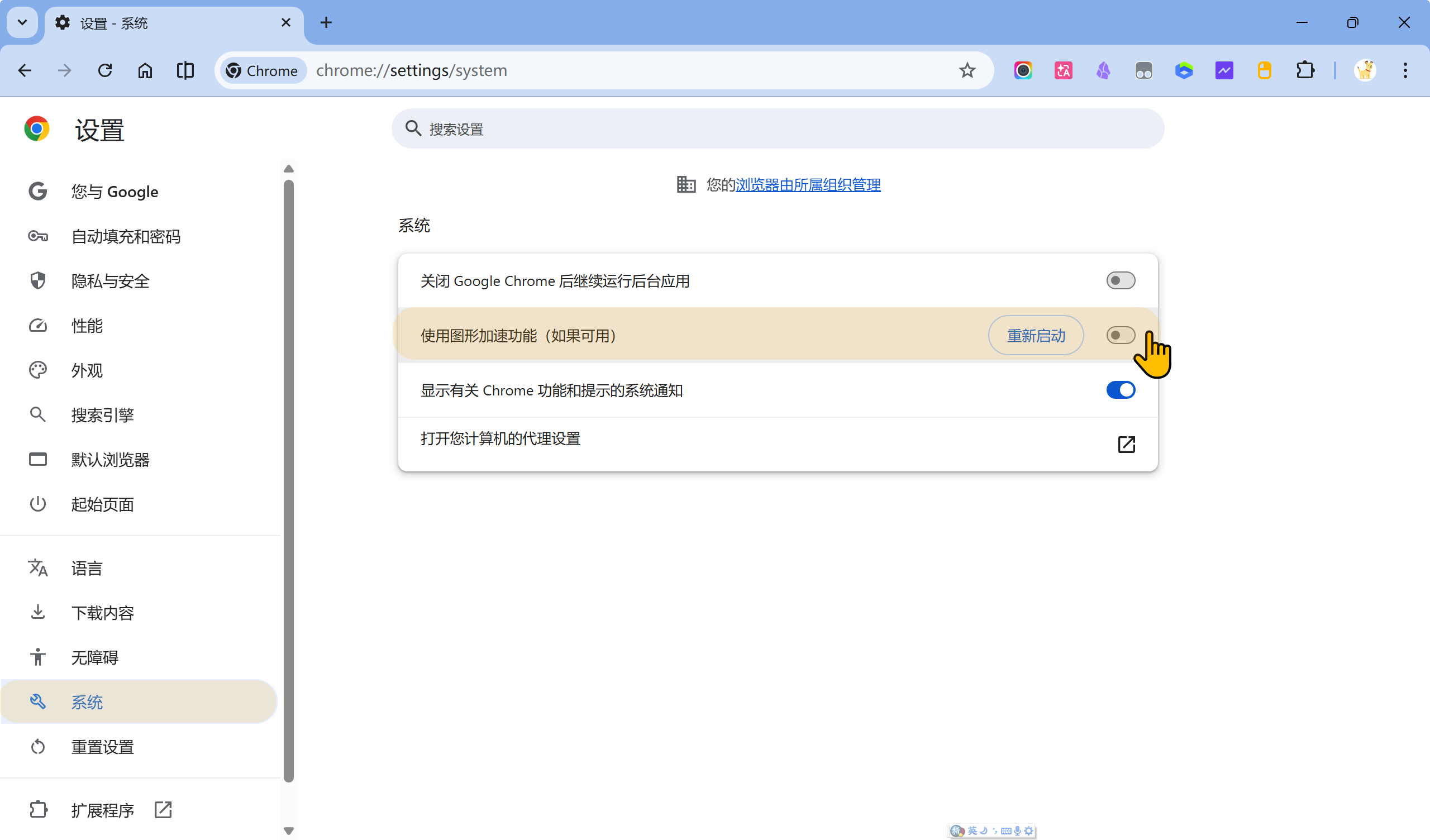Image resolution: width=1430 pixels, height=840 pixels.
Task: Click the 重新启动 button
Action: pos(1036,336)
